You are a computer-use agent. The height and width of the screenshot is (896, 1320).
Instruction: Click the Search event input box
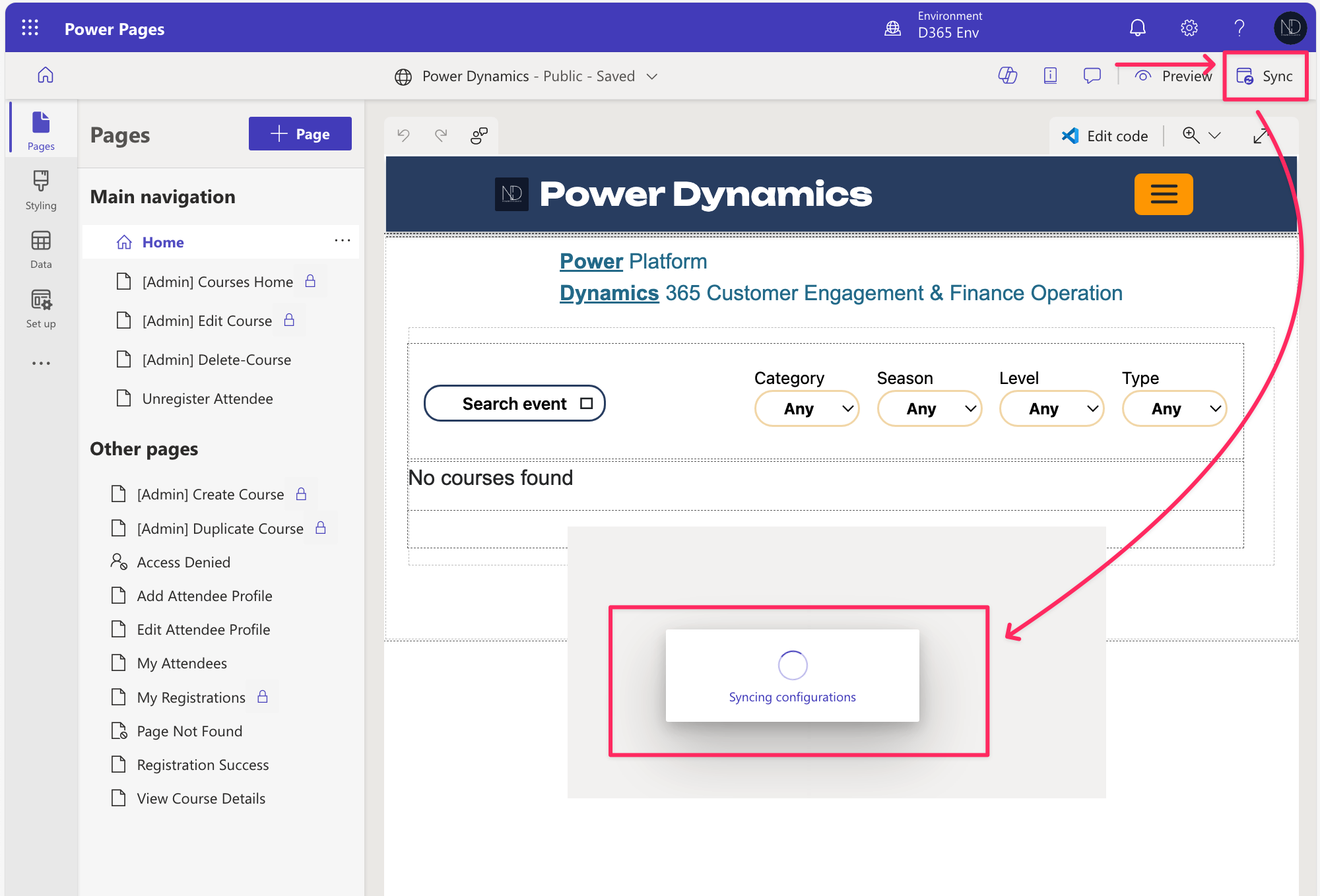514,404
